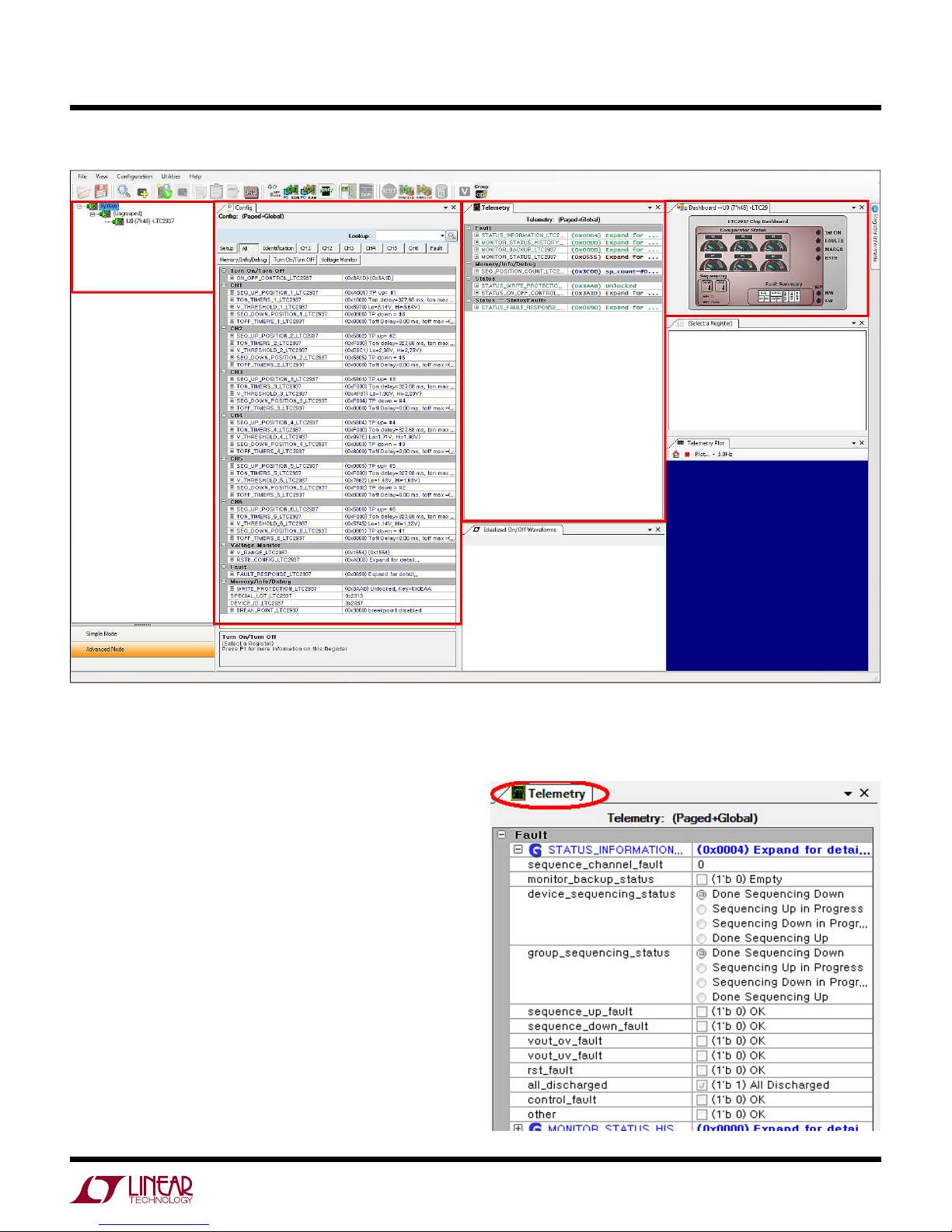Viewport: 952px width, 1232px height.
Task: Toggle the vout_uv_fault OK checkbox
Action: (702, 1056)
